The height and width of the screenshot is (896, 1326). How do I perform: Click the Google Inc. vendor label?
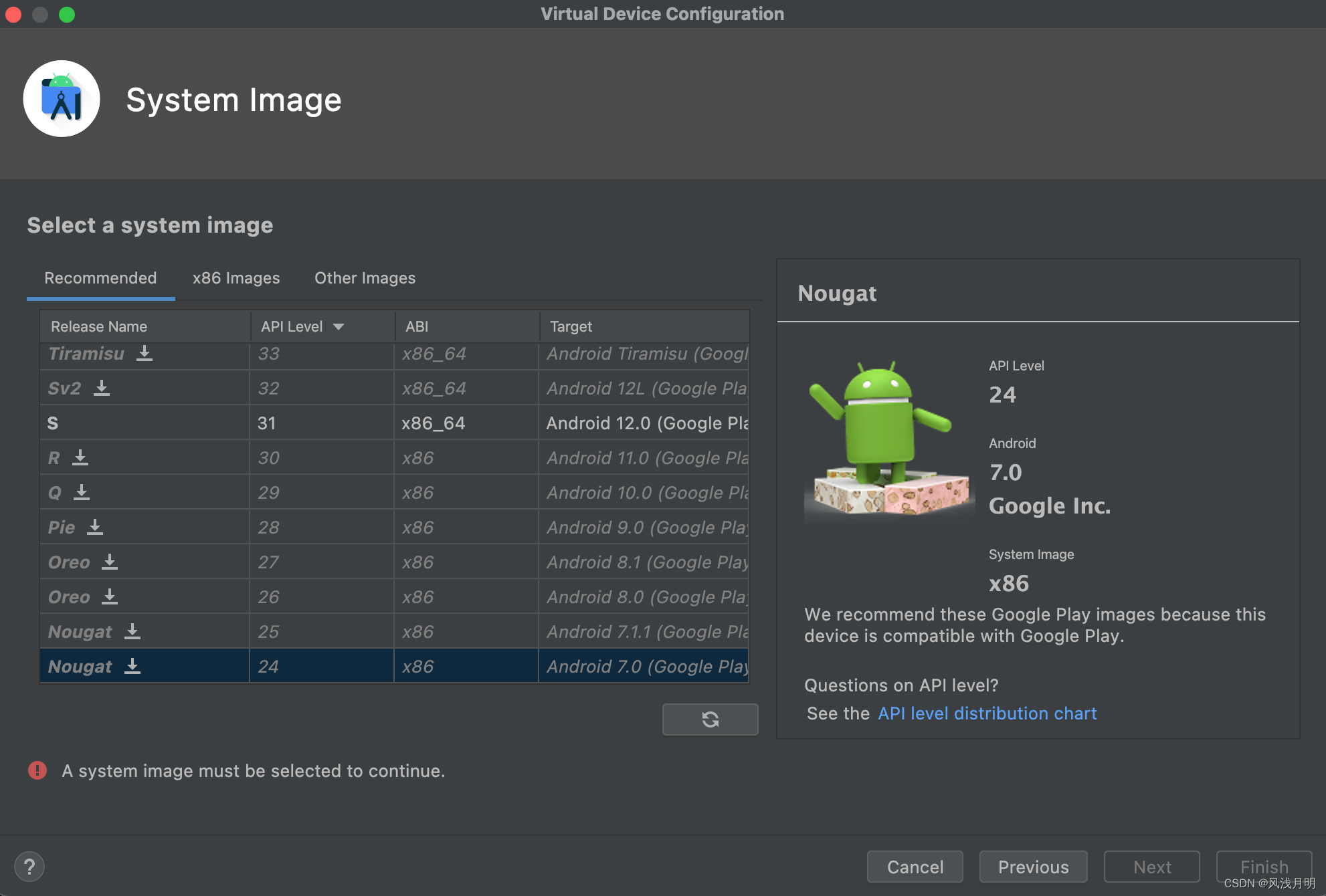(x=1050, y=506)
